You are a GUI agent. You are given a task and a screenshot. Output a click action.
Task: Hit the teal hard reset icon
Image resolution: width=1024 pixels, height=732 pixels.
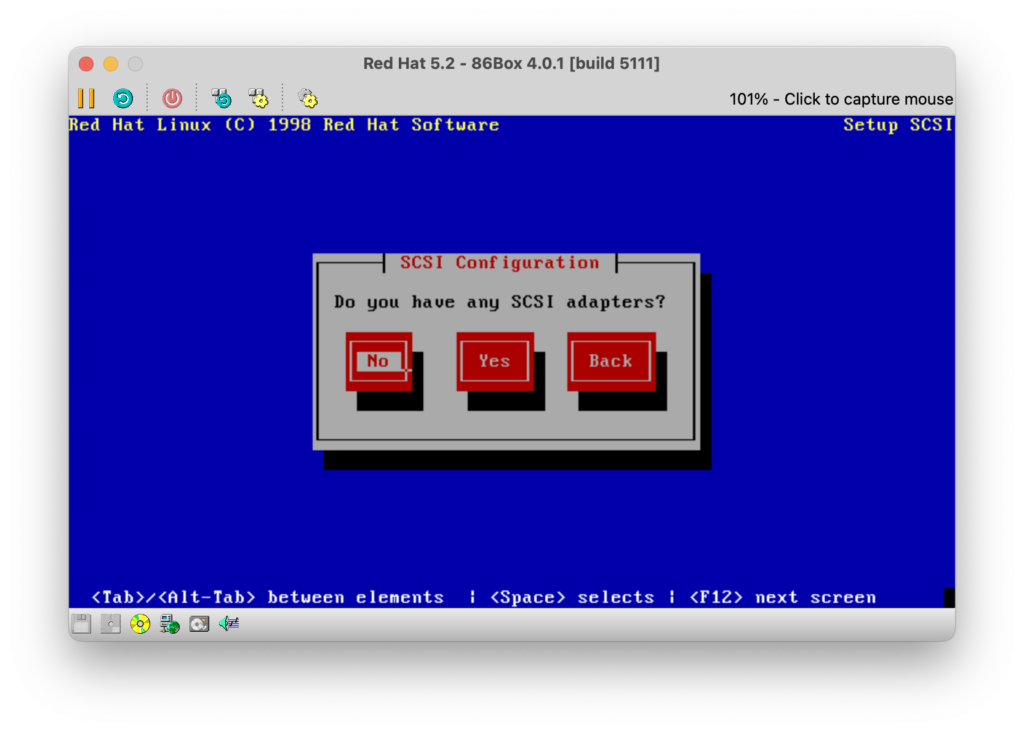[123, 99]
